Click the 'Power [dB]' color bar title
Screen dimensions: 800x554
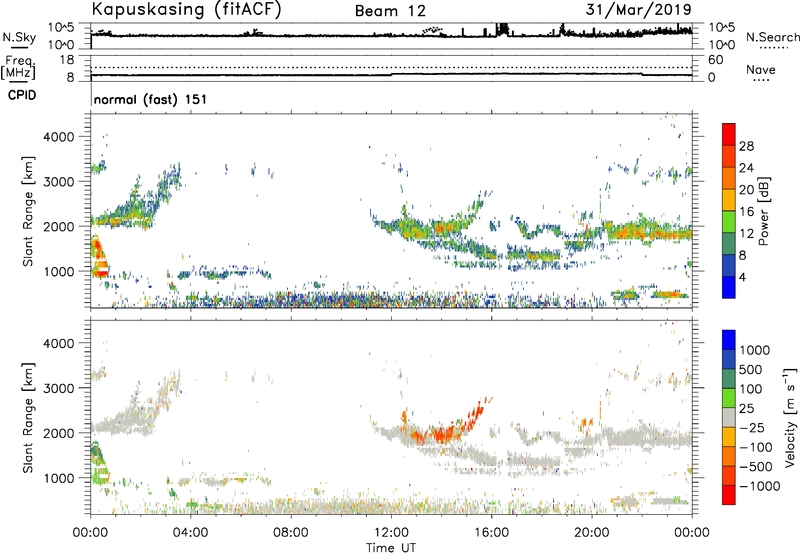pyautogui.click(x=764, y=211)
